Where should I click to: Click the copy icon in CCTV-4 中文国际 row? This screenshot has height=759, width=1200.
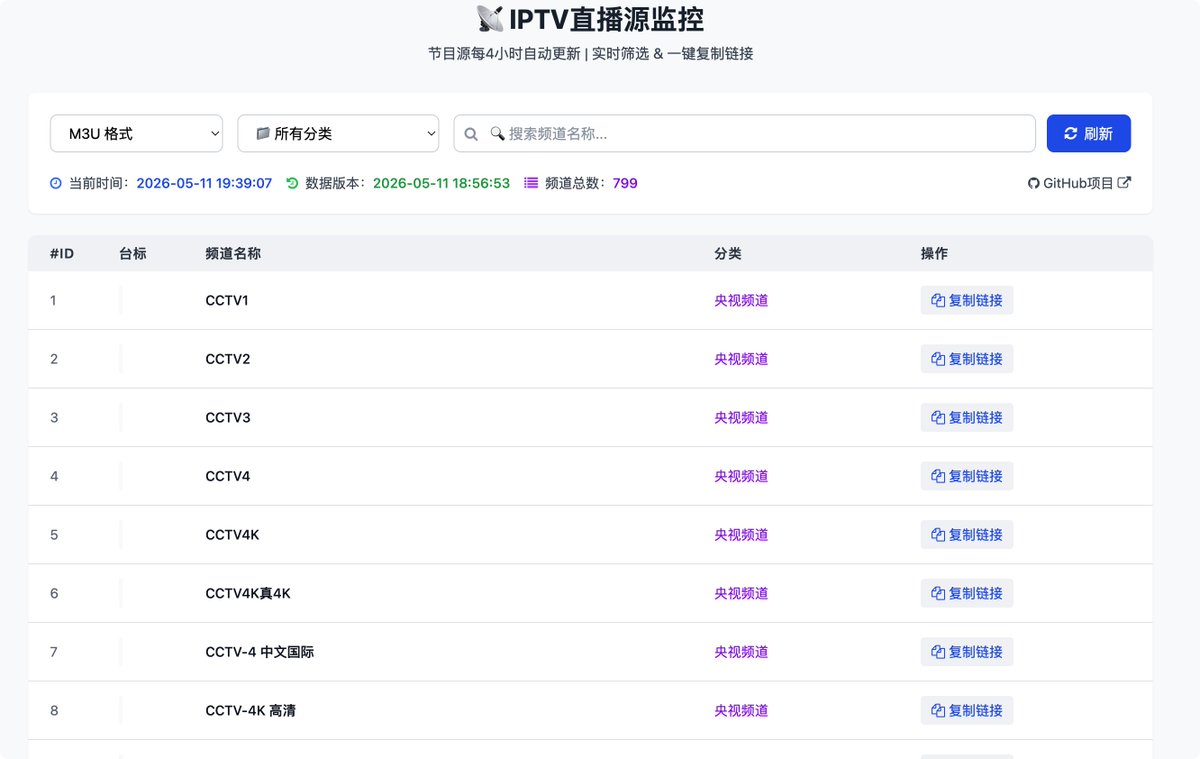point(938,652)
